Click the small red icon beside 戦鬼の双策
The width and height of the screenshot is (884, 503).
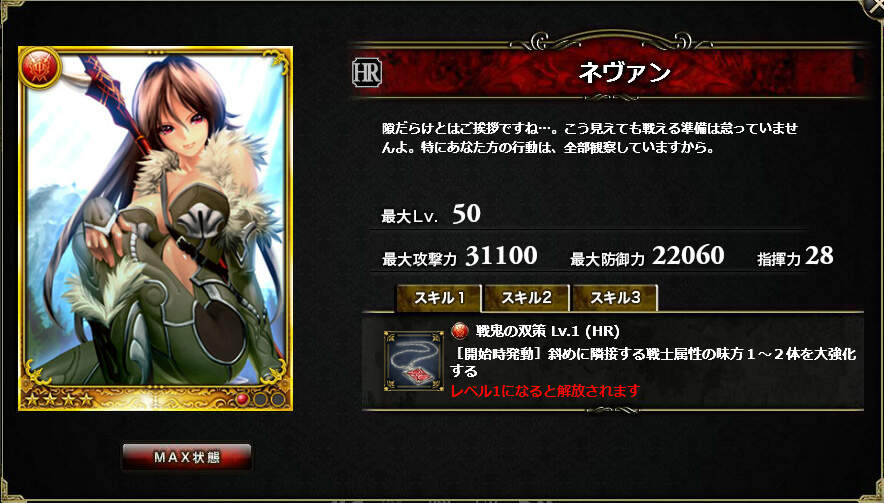[x=460, y=330]
